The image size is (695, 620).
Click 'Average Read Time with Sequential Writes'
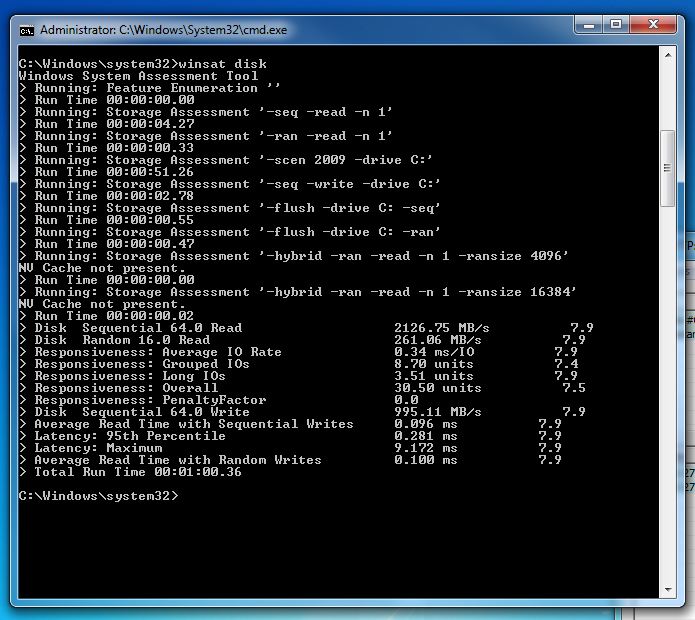coord(194,424)
